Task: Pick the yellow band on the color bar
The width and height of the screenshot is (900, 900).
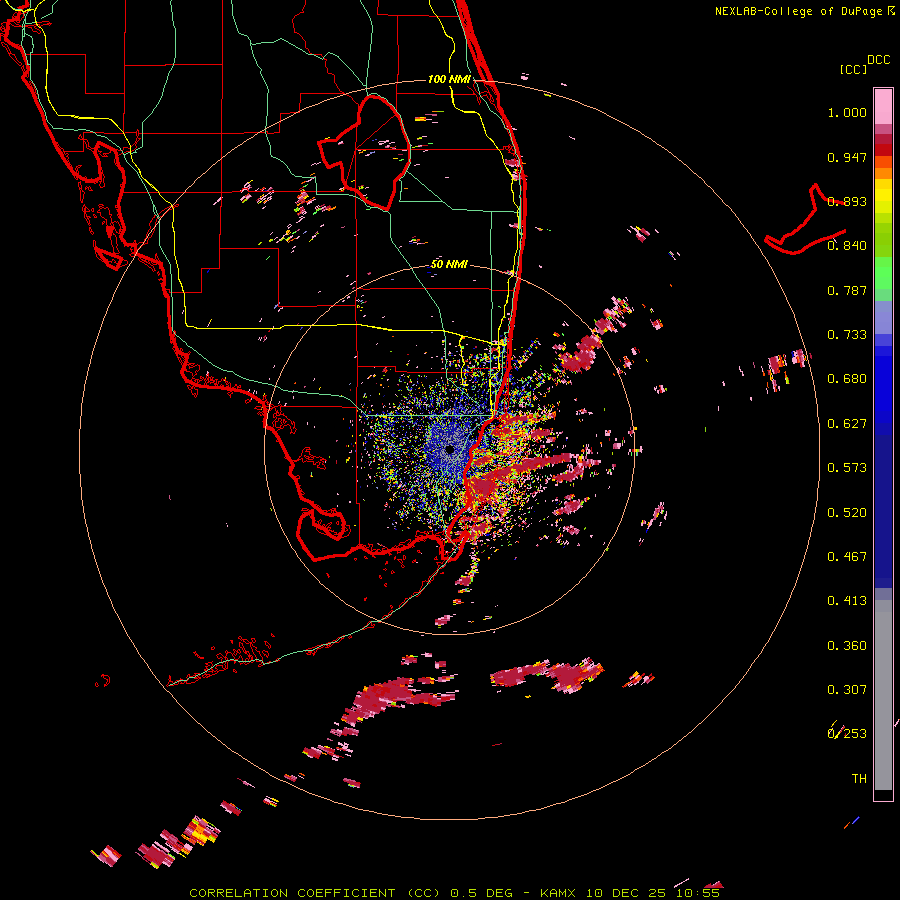Action: coord(883,196)
